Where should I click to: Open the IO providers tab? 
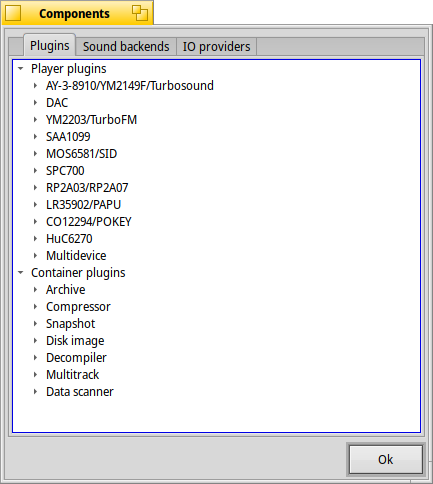(216, 47)
